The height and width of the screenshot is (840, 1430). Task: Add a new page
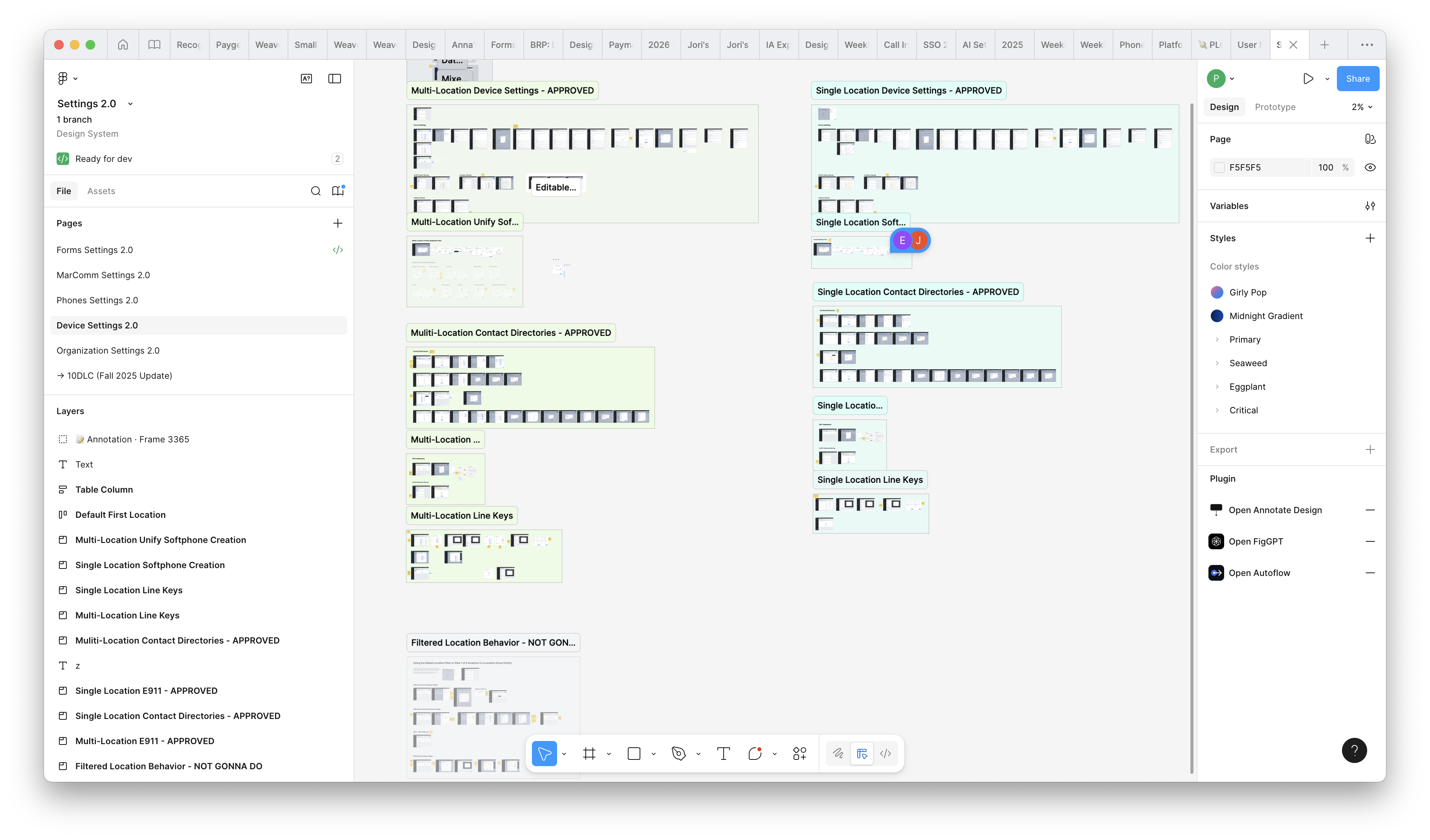click(337, 223)
